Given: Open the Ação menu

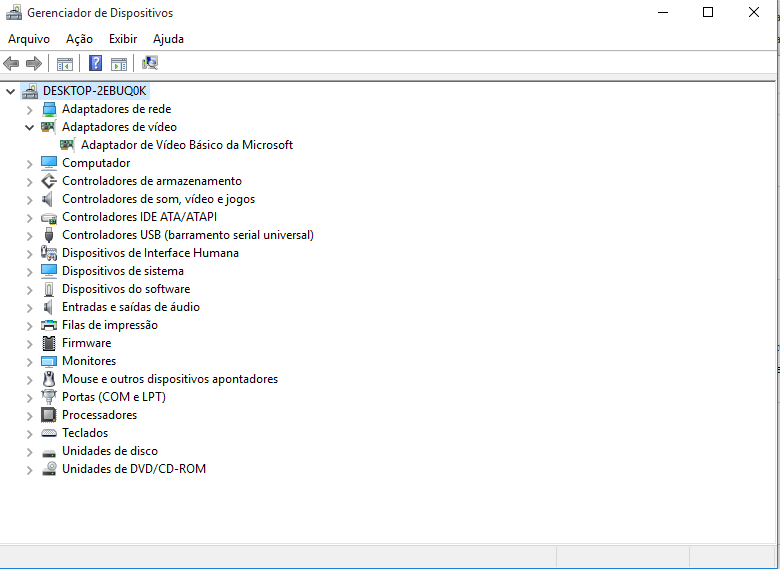Looking at the screenshot, I should 79,39.
